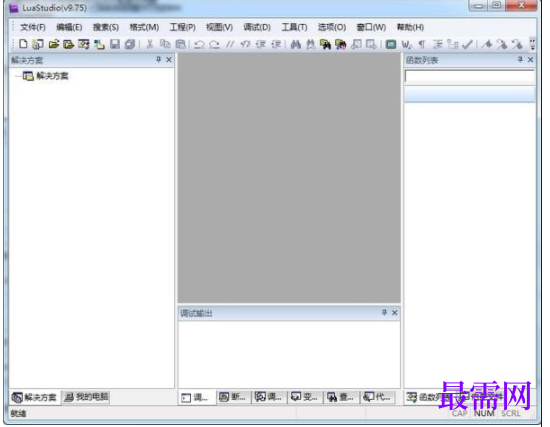Click the NUM status bar indicator
The image size is (550, 427).
tap(484, 413)
